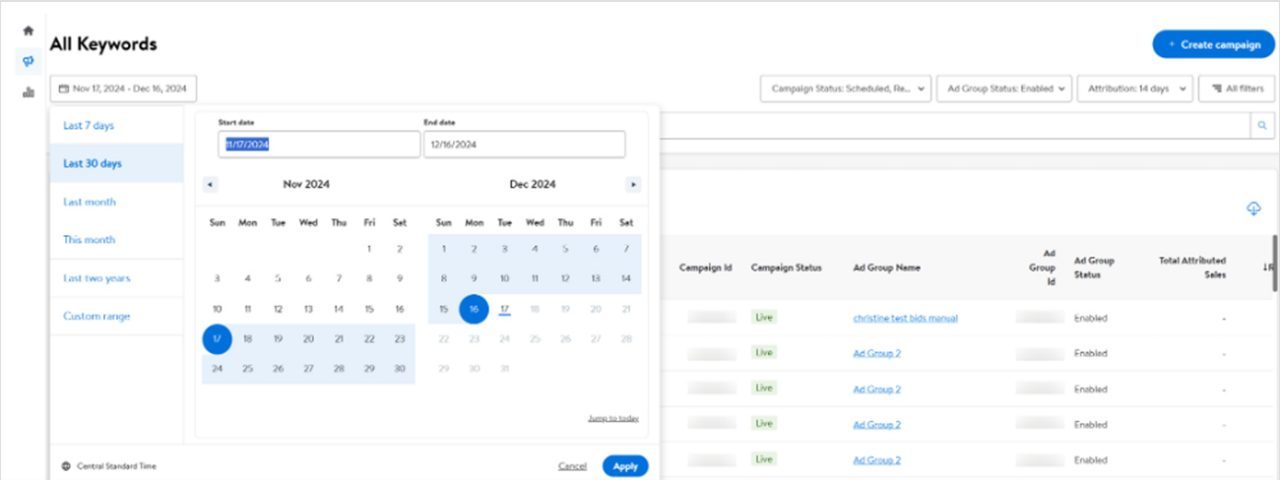
Task: Click the download cloud icon
Action: 1254,208
